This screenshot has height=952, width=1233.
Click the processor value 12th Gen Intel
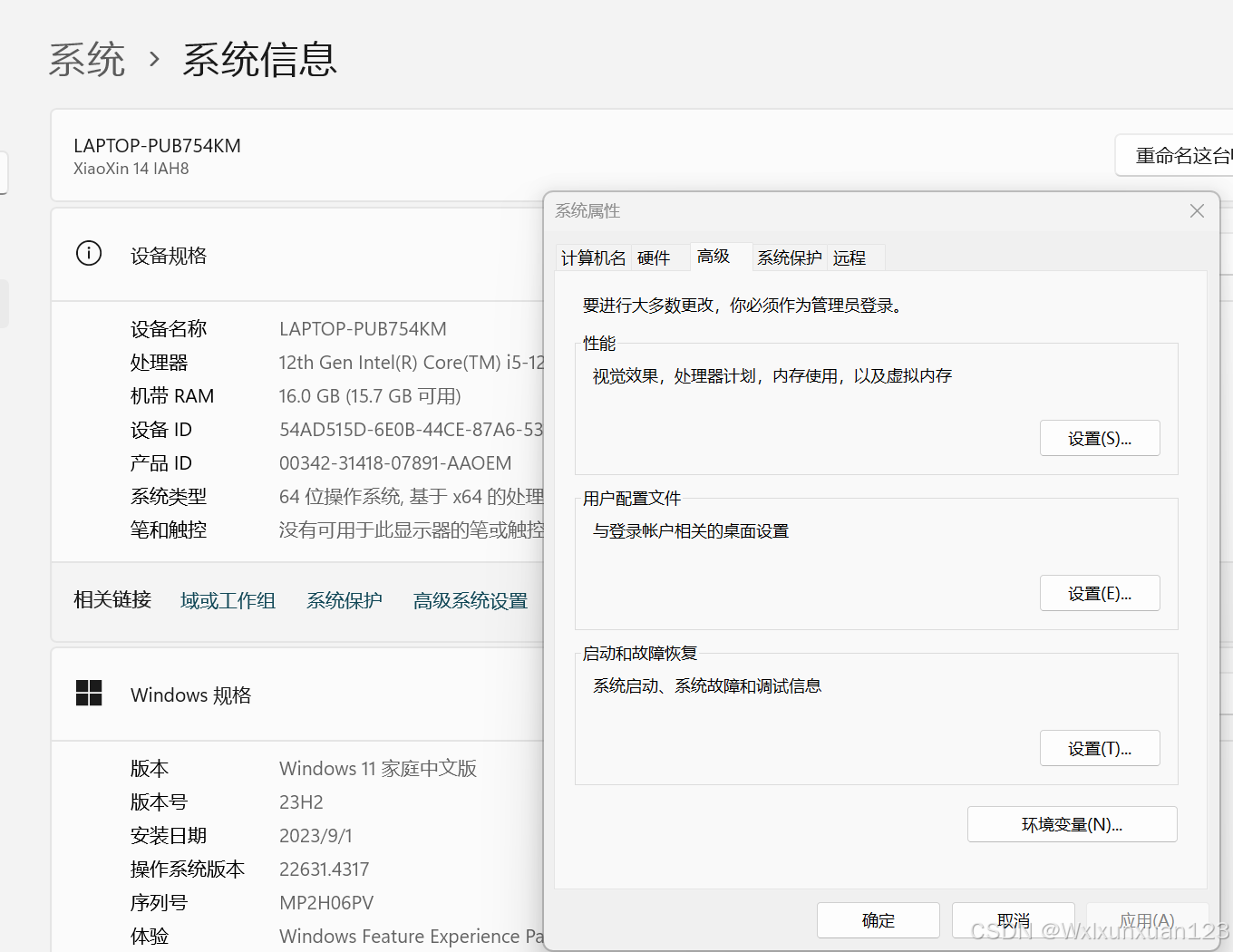pyautogui.click(x=412, y=363)
